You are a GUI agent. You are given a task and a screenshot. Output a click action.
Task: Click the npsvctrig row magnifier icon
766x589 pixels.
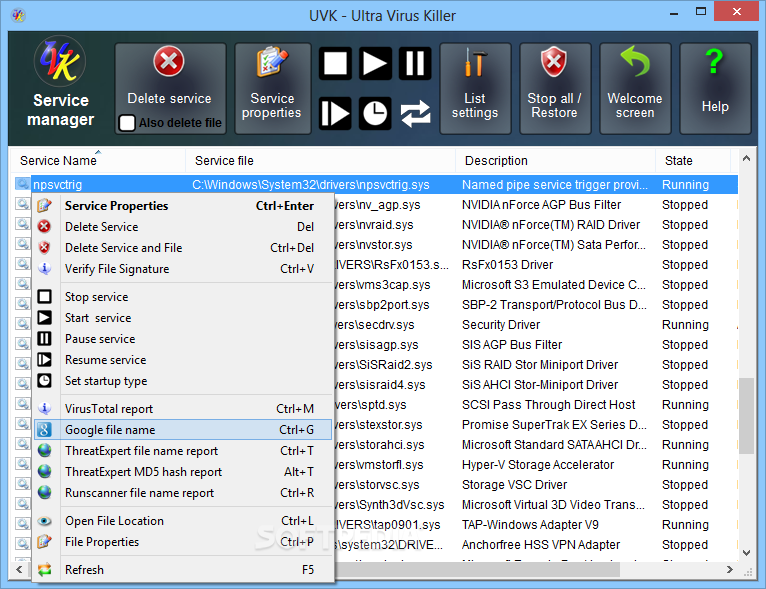[x=22, y=184]
